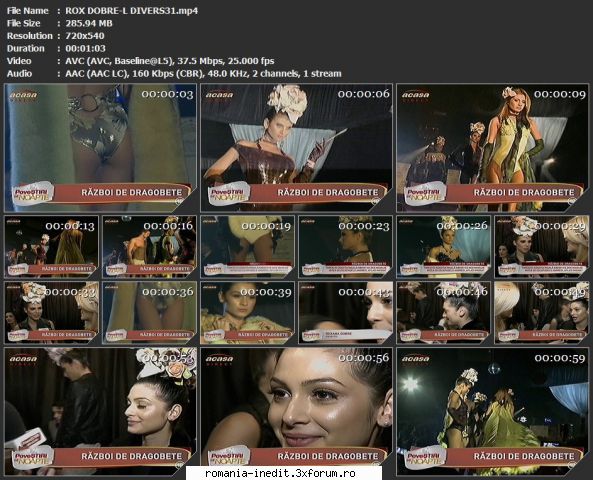This screenshot has width=593, height=480.
Task: Select the thumbnail stamped 00:00:03
Action: (x=100, y=148)
